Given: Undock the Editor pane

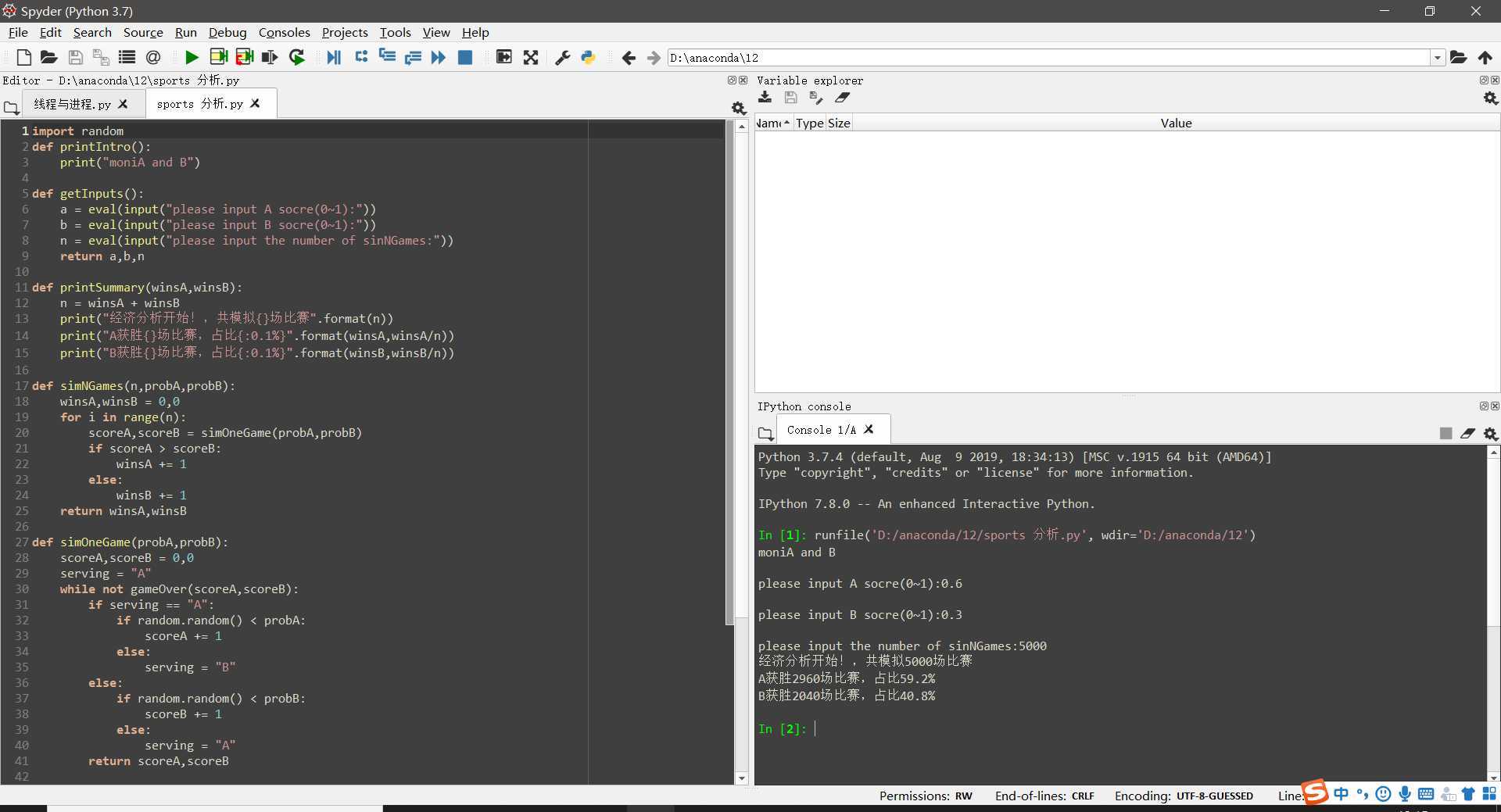Looking at the screenshot, I should (x=730, y=80).
